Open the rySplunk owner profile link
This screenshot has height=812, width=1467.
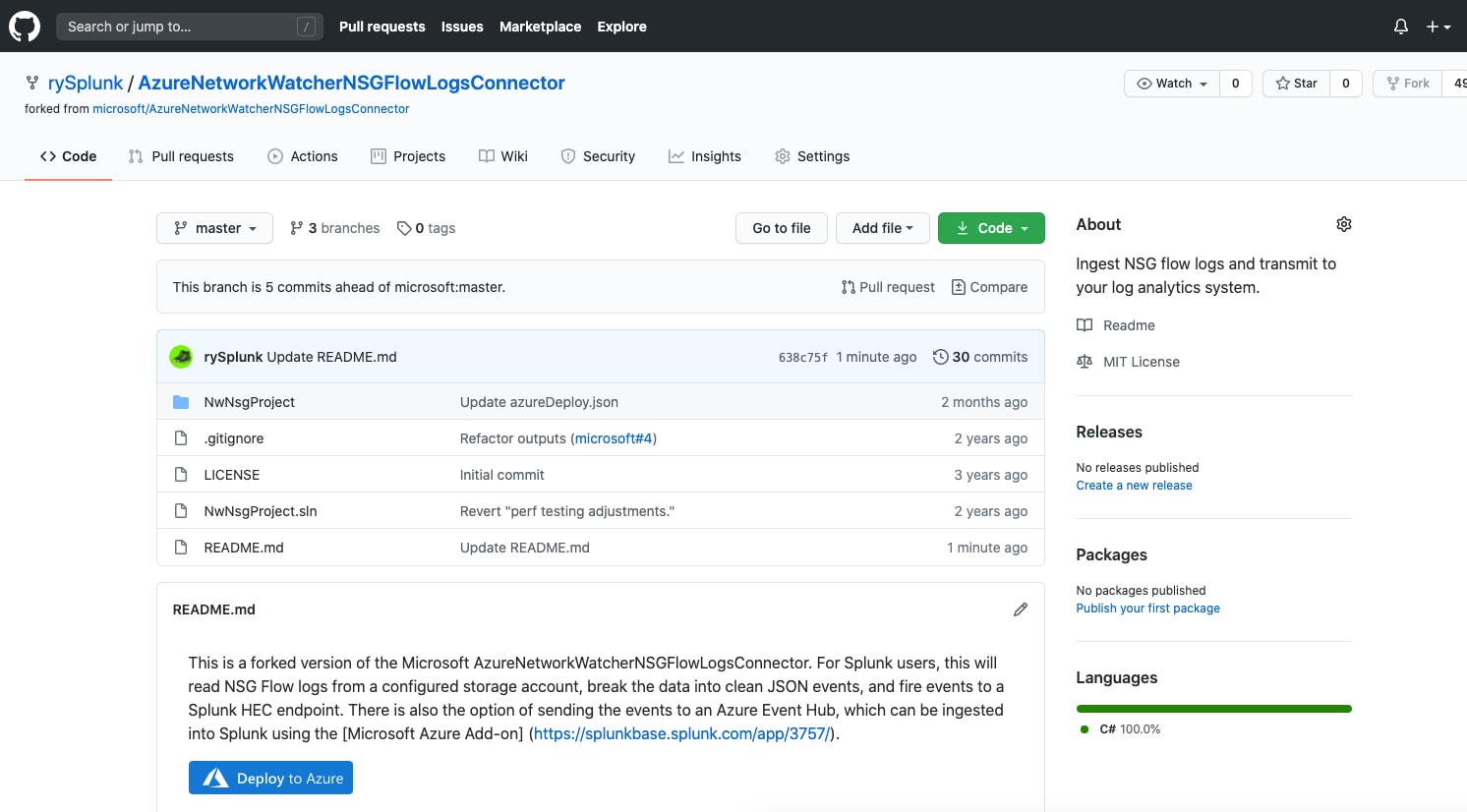coord(86,83)
